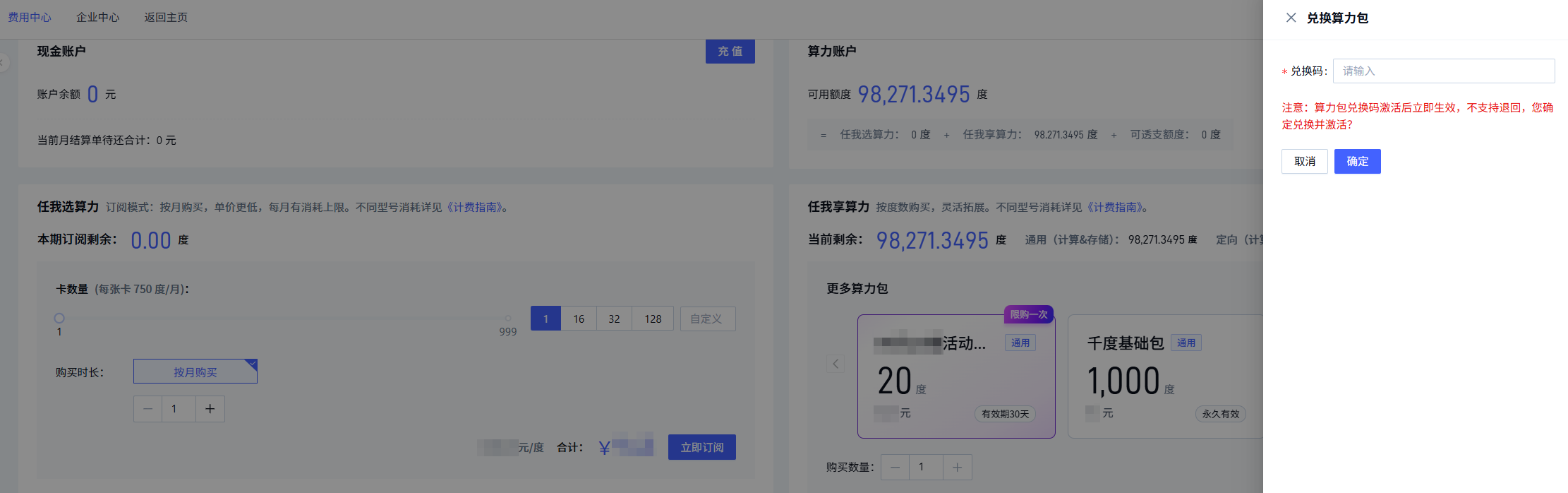Image resolution: width=1568 pixels, height=493 pixels.
Task: Confirm redemption with 确定 button
Action: (x=1357, y=161)
